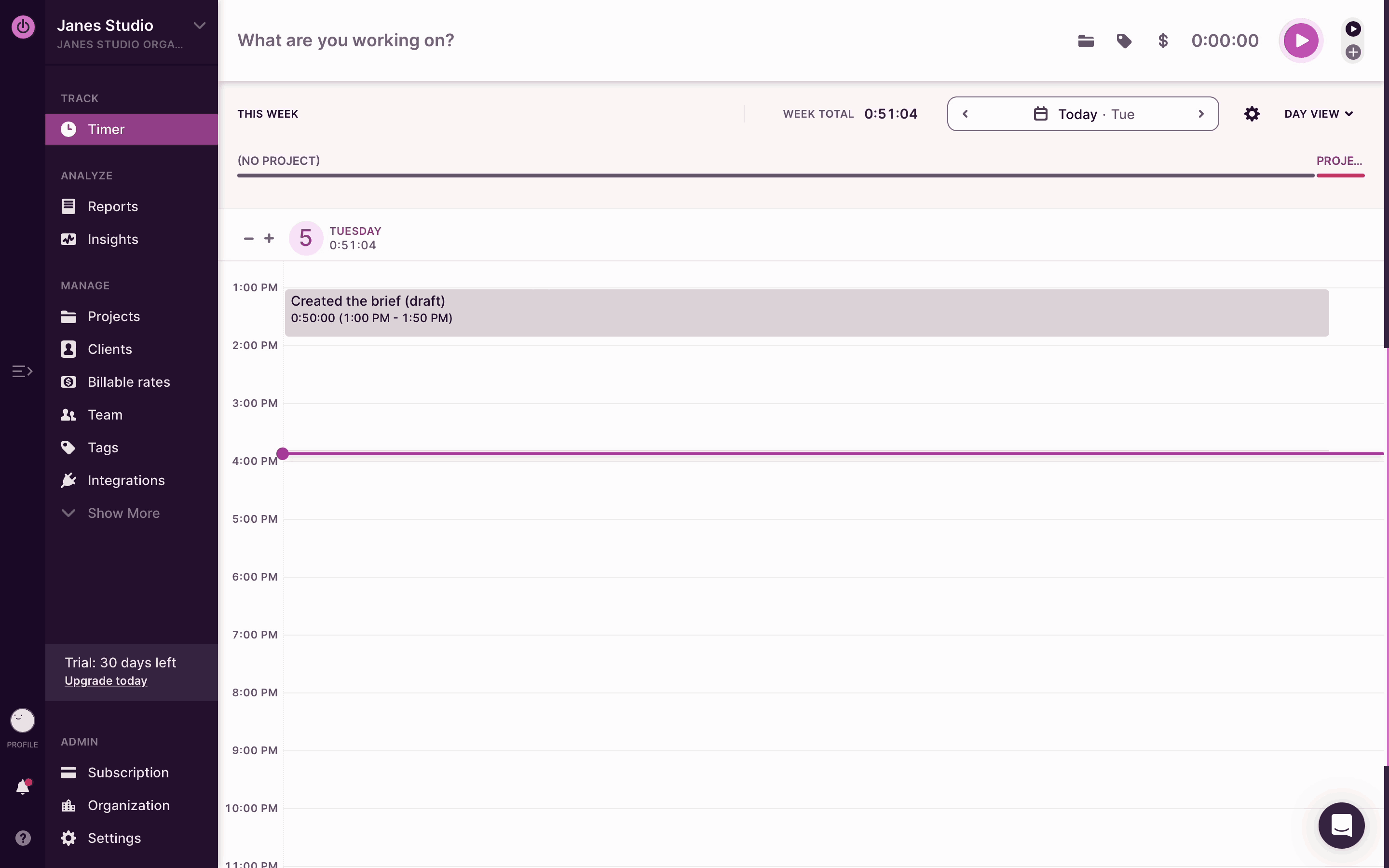Switch to manual mode plus icon
The height and width of the screenshot is (868, 1389).
point(1353,52)
